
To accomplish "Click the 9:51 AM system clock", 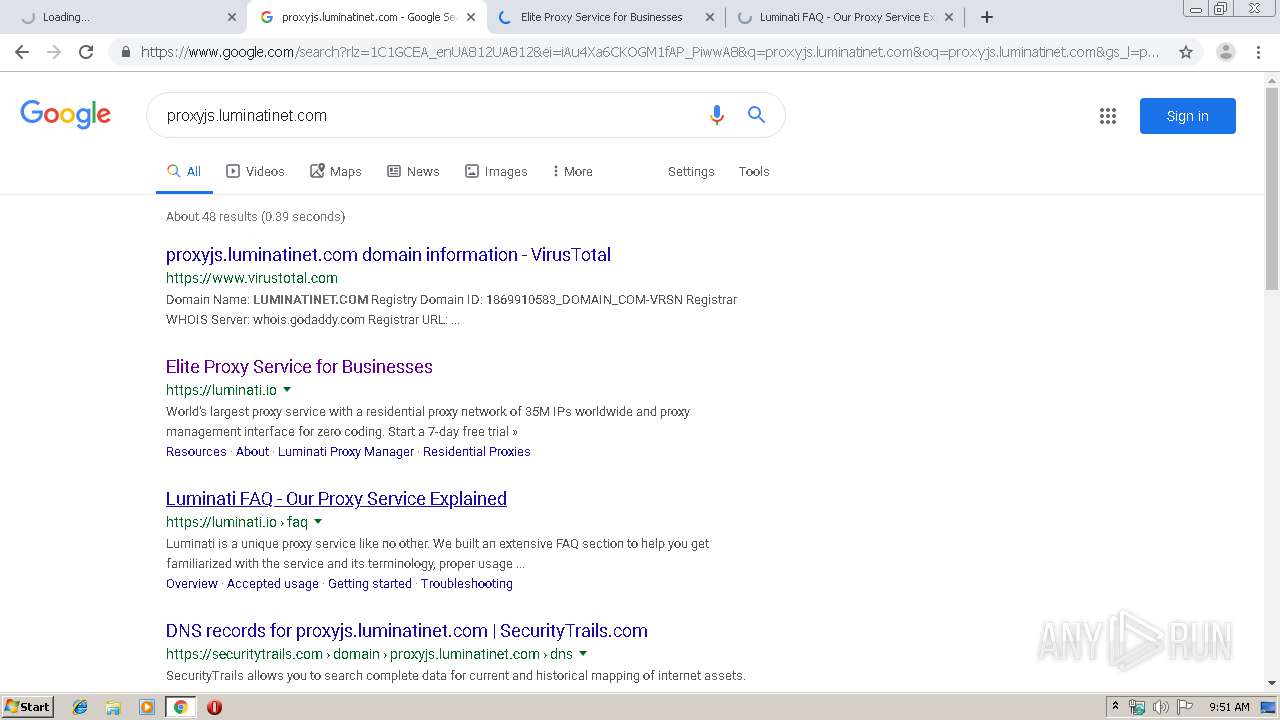I will coord(1229,707).
